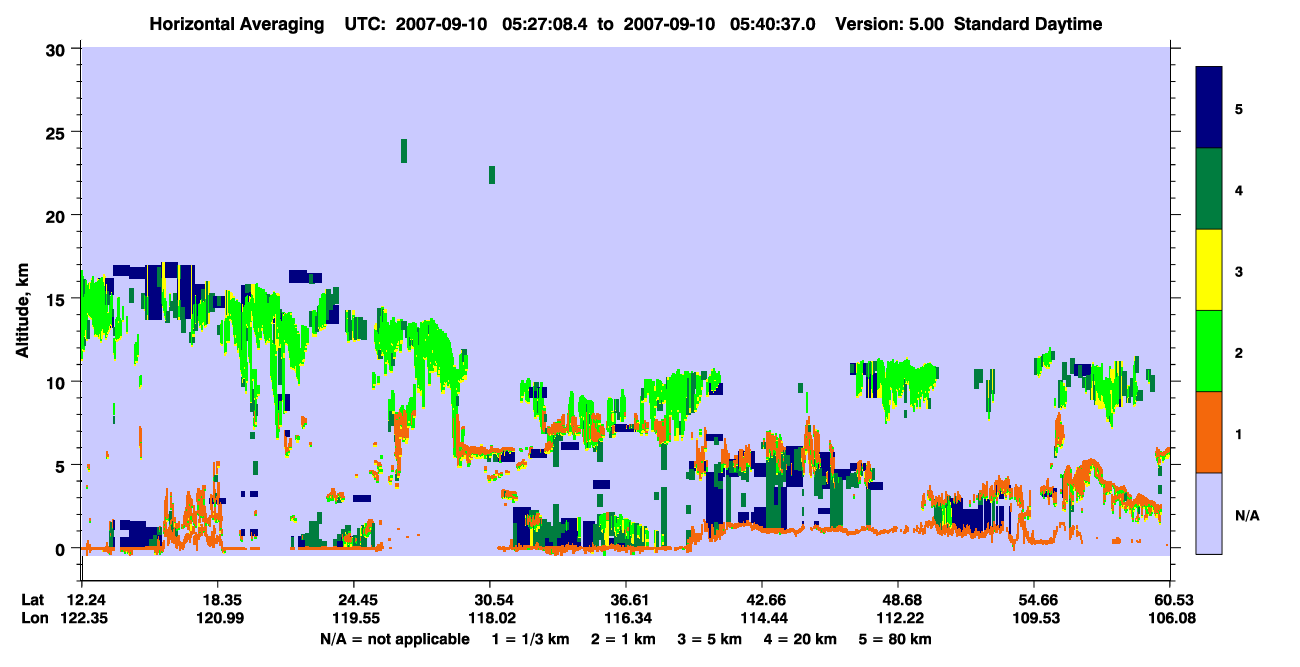The width and height of the screenshot is (1300, 667).
Task: Click legend text '5 = 80 km'
Action: [896, 639]
